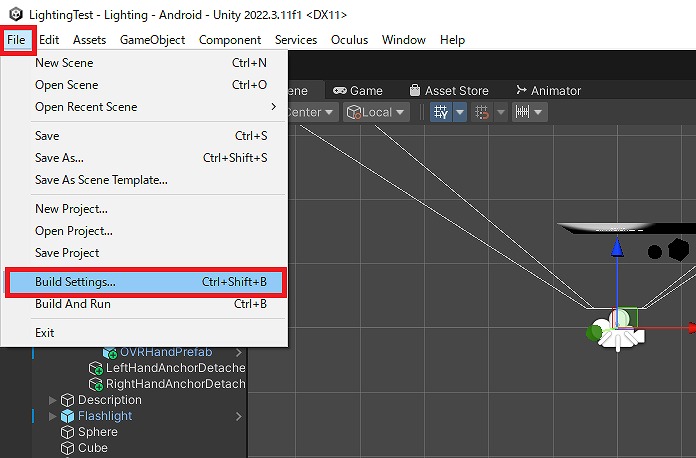Click the Game tab gamepad icon
The height and width of the screenshot is (458, 696).
(340, 91)
